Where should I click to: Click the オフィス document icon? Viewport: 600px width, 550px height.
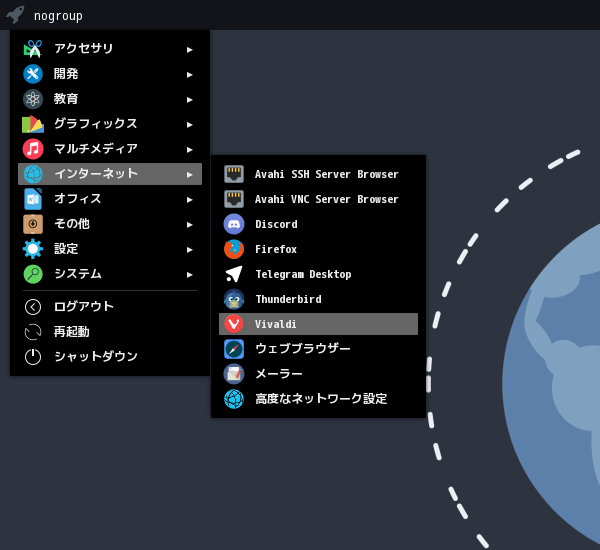tap(33, 199)
